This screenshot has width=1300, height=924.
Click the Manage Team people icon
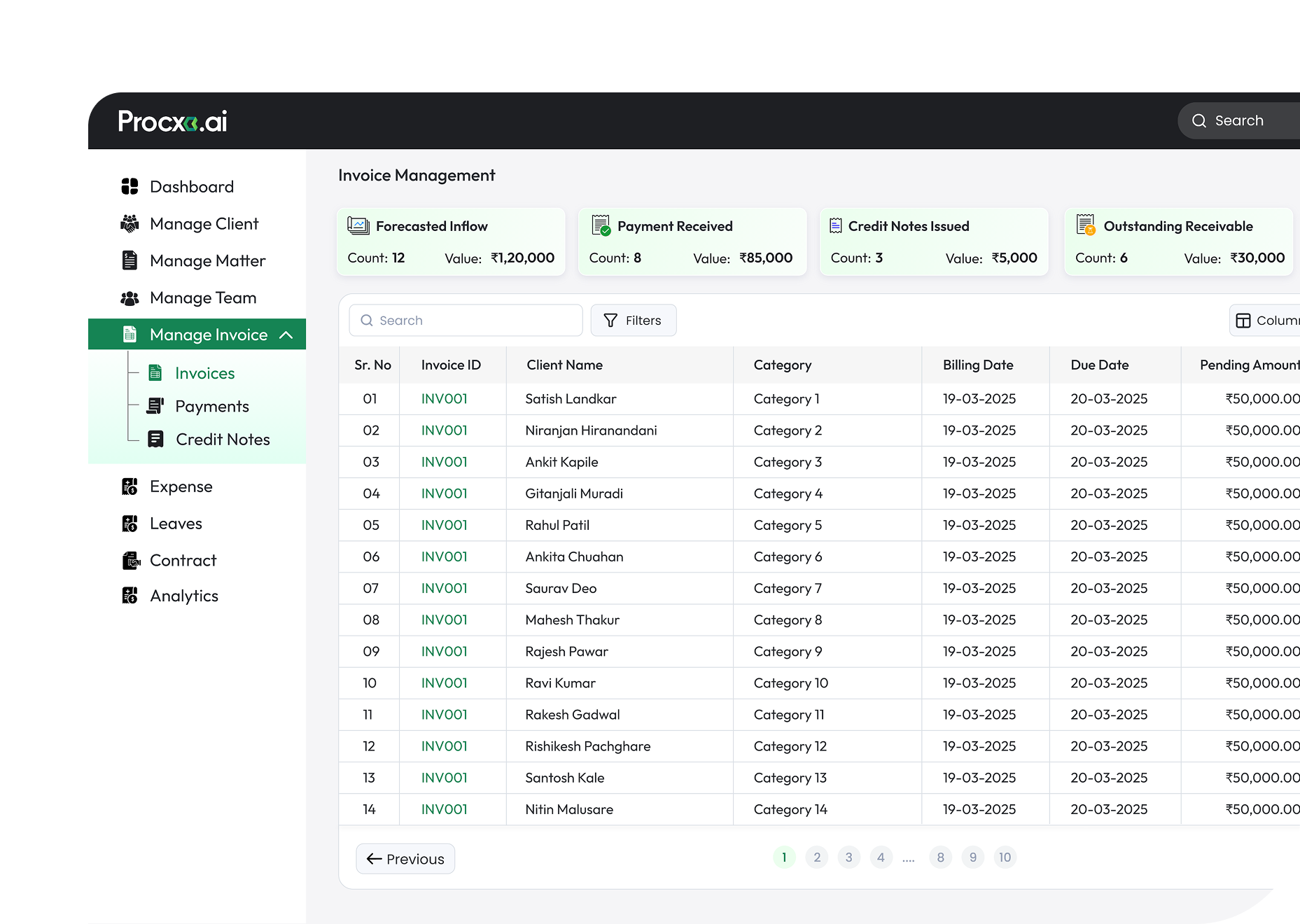(x=130, y=298)
